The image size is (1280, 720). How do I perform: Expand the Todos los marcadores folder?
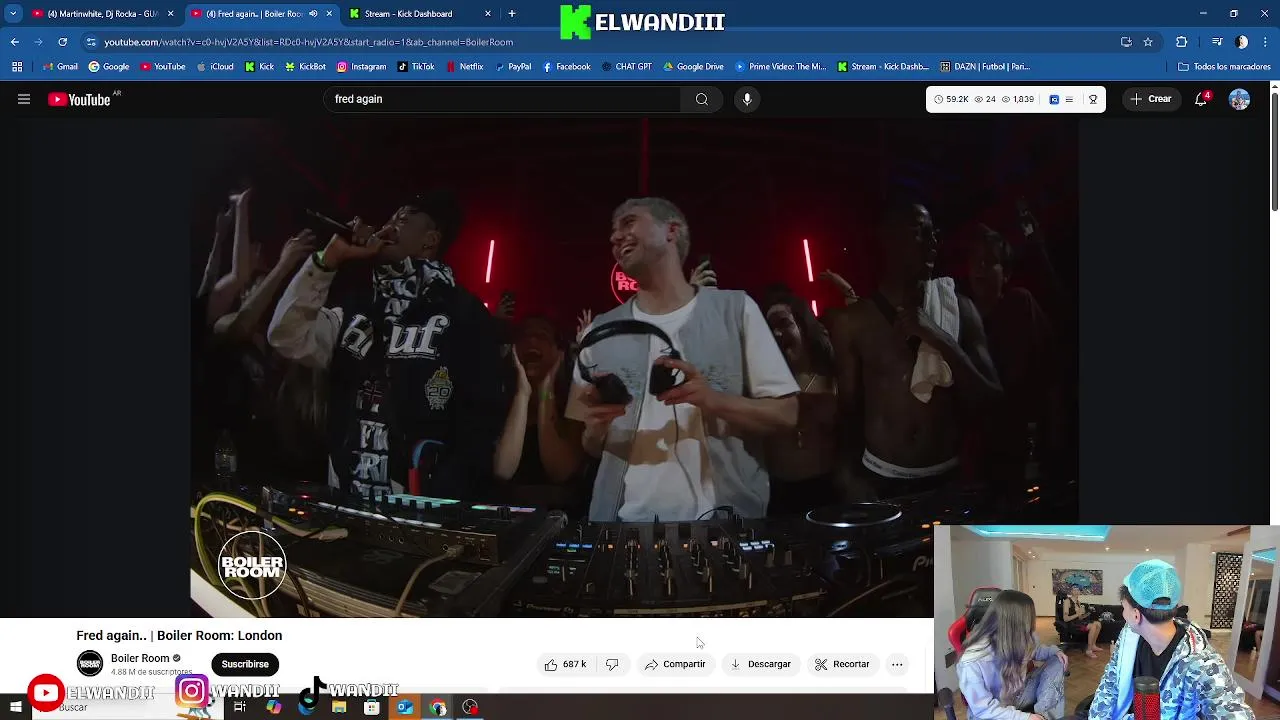coord(1224,67)
